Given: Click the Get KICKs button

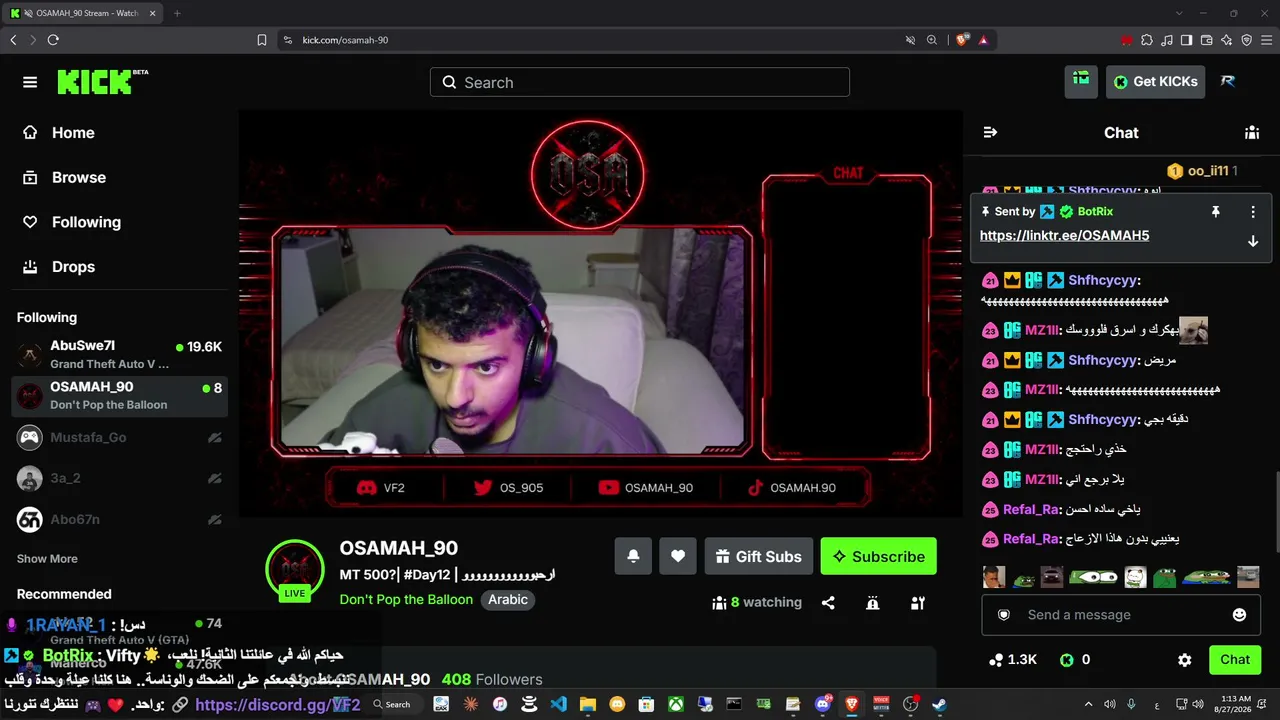Looking at the screenshot, I should tap(1155, 82).
